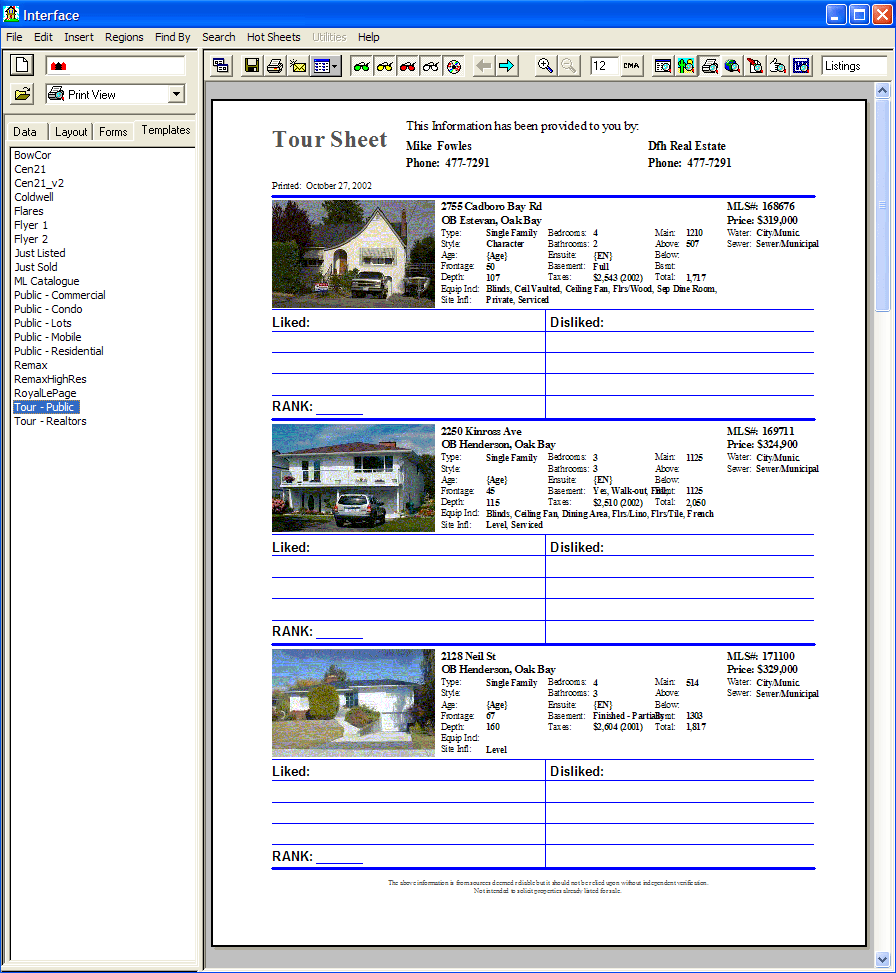Click the blue chart window icon

coord(801,66)
